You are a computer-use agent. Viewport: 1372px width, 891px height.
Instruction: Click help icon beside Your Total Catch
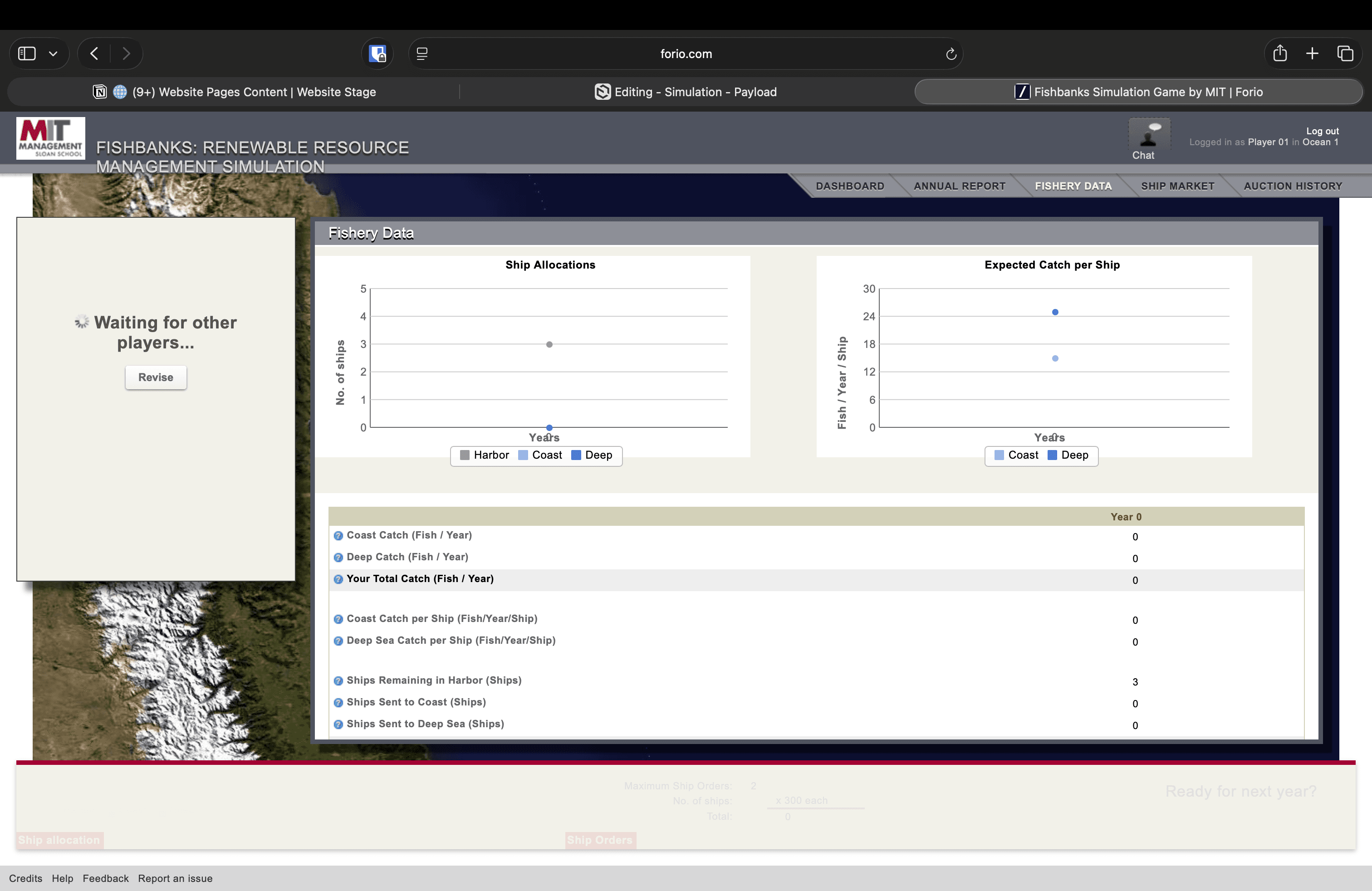click(x=338, y=579)
